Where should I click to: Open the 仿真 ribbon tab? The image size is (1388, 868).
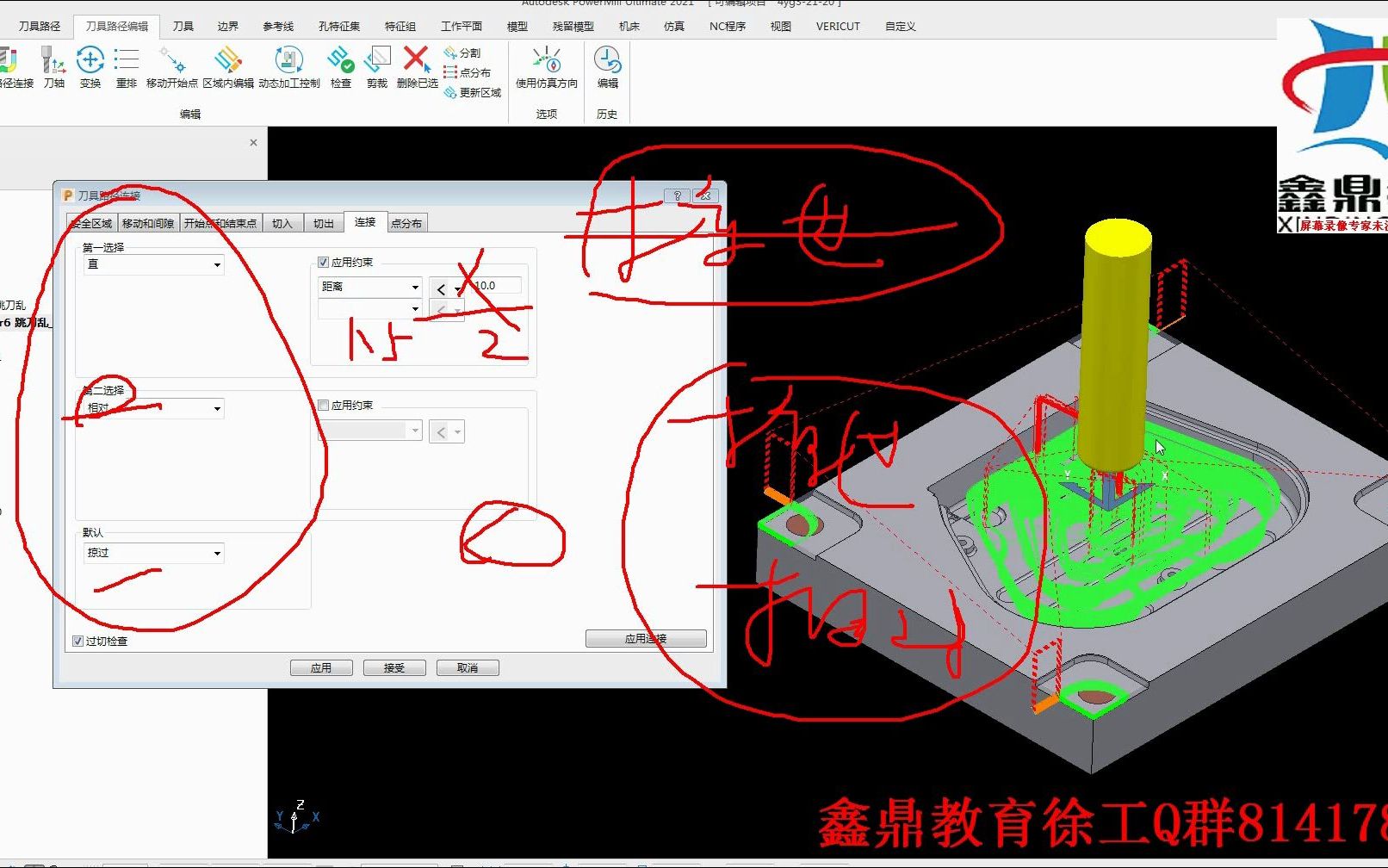click(x=674, y=26)
